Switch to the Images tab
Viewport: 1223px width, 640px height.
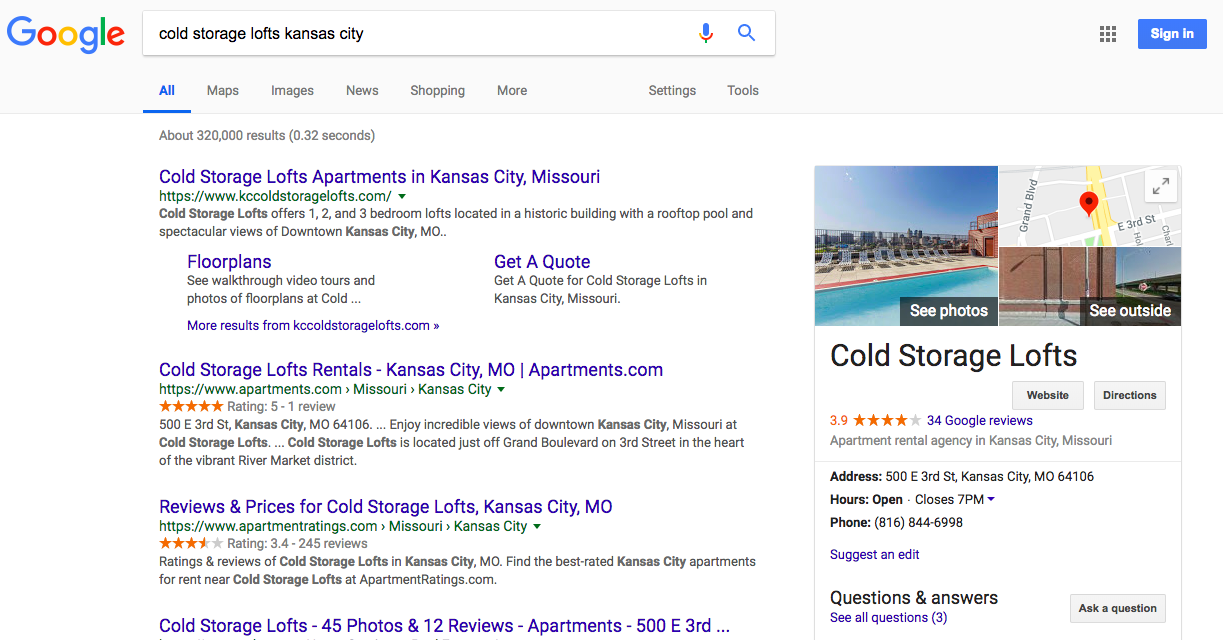click(292, 90)
